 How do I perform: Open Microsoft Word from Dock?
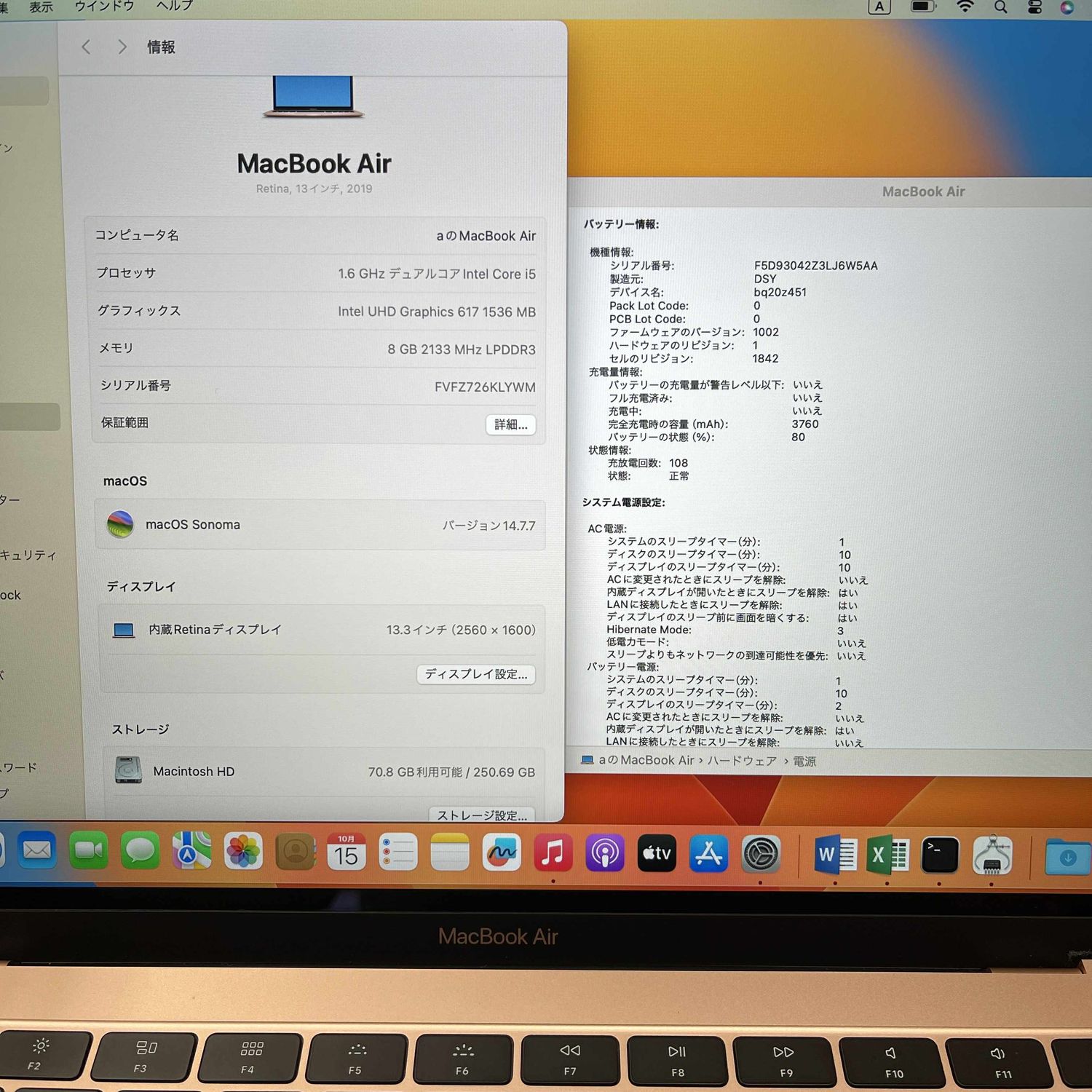(x=835, y=855)
